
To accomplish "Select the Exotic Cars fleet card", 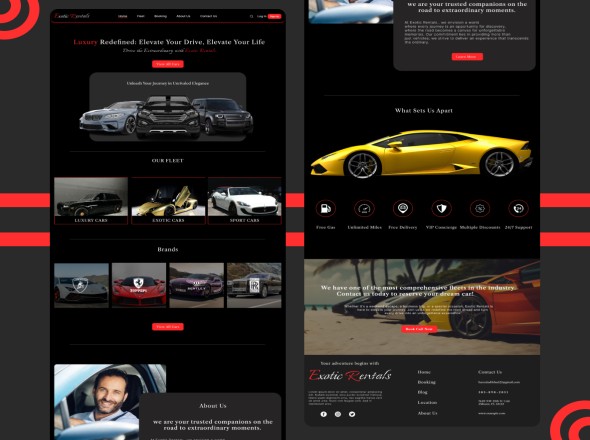I will [168, 201].
